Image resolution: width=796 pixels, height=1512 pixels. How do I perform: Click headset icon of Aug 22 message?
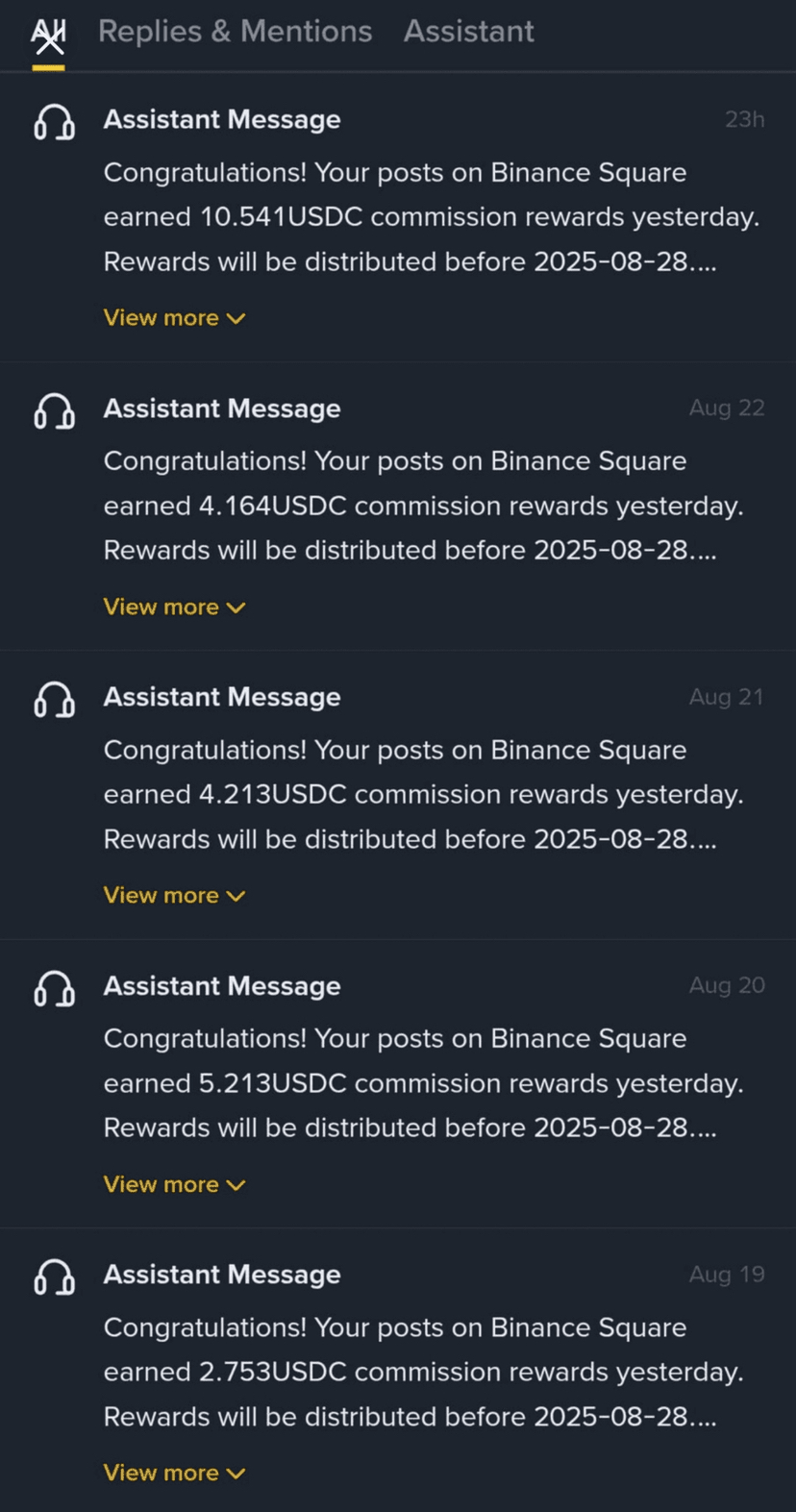click(54, 411)
